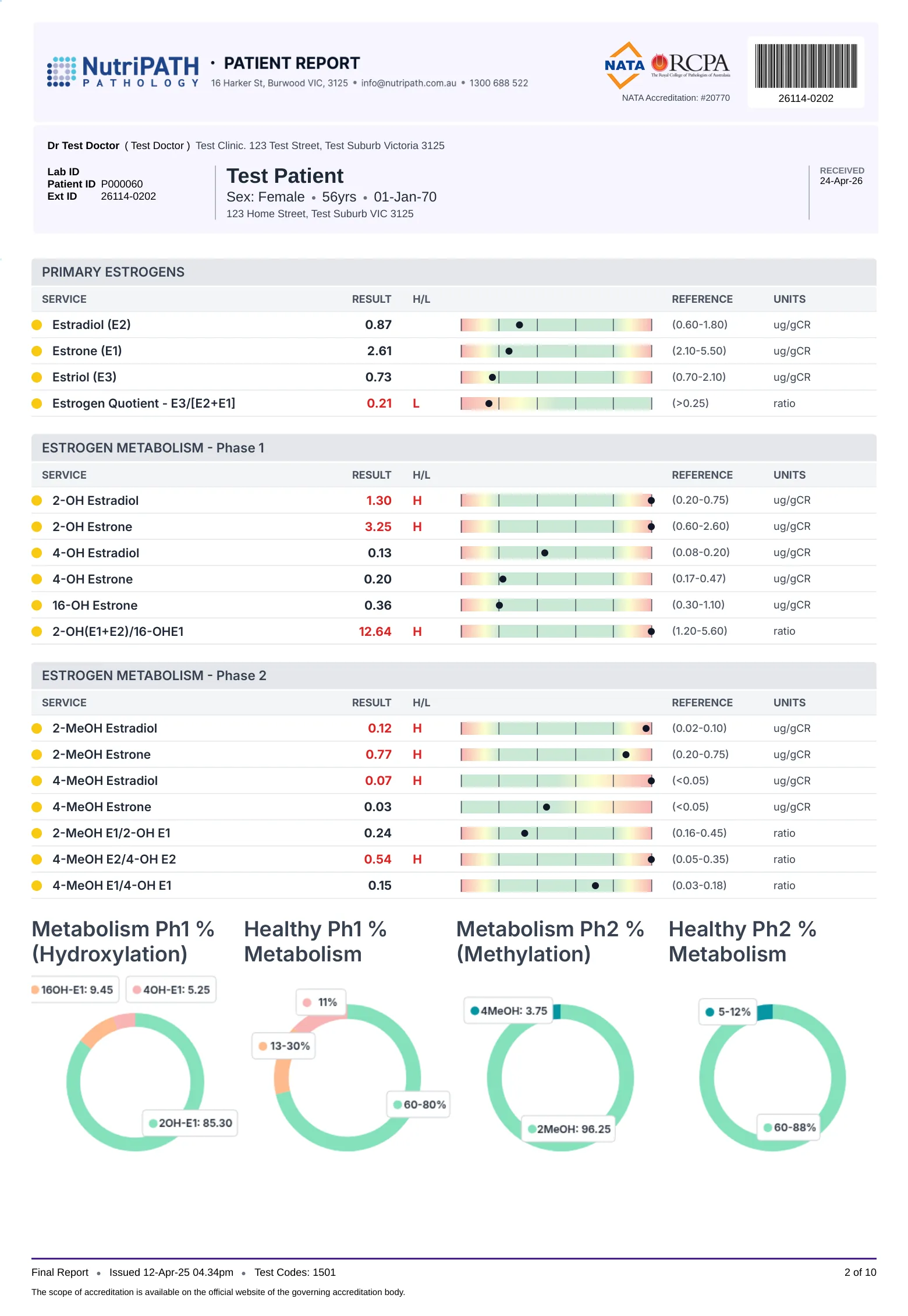
Task: Click the yellow dot beside 4-MeOH Estradiol
Action: coord(37,781)
